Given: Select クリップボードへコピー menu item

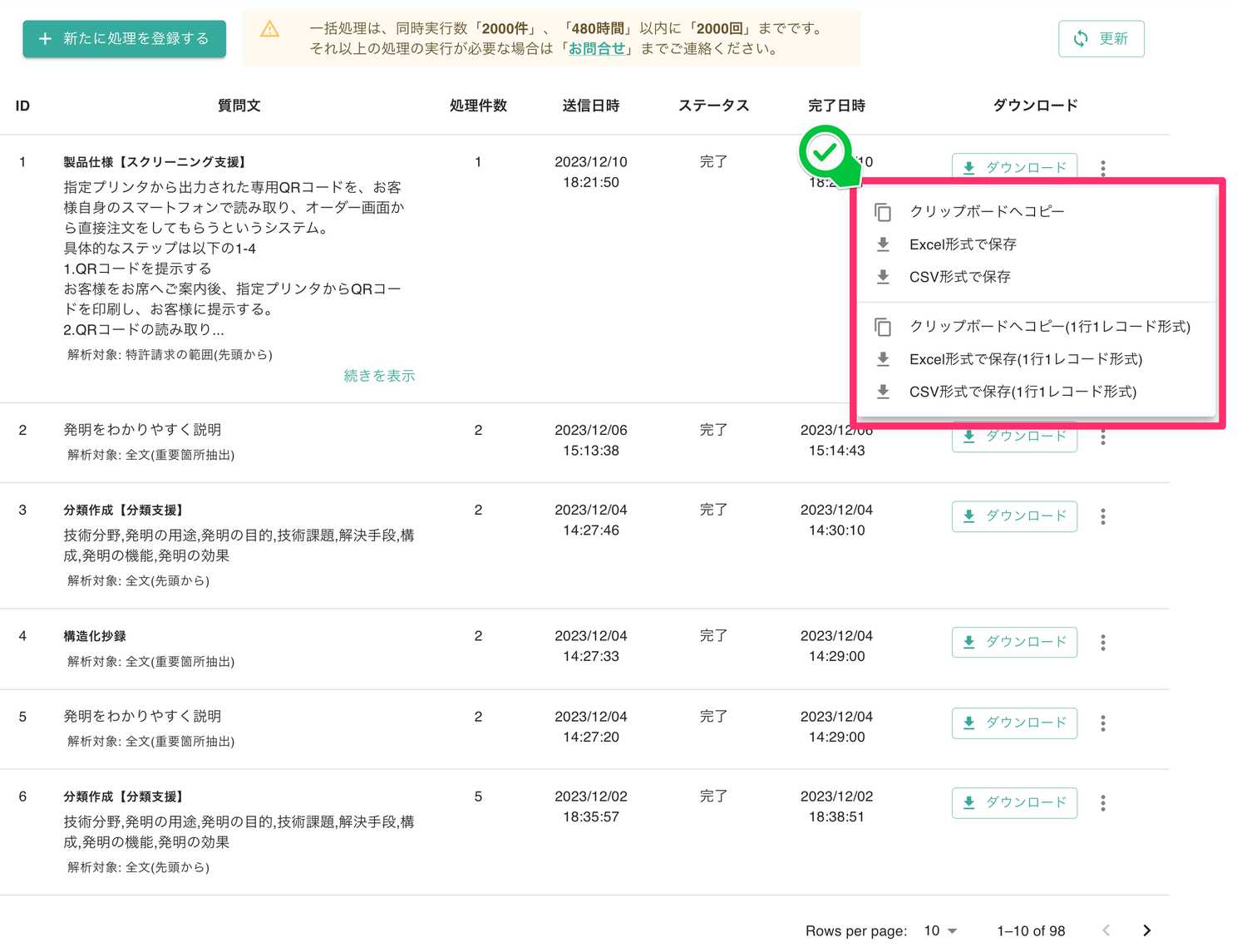Looking at the screenshot, I should pos(1036,211).
